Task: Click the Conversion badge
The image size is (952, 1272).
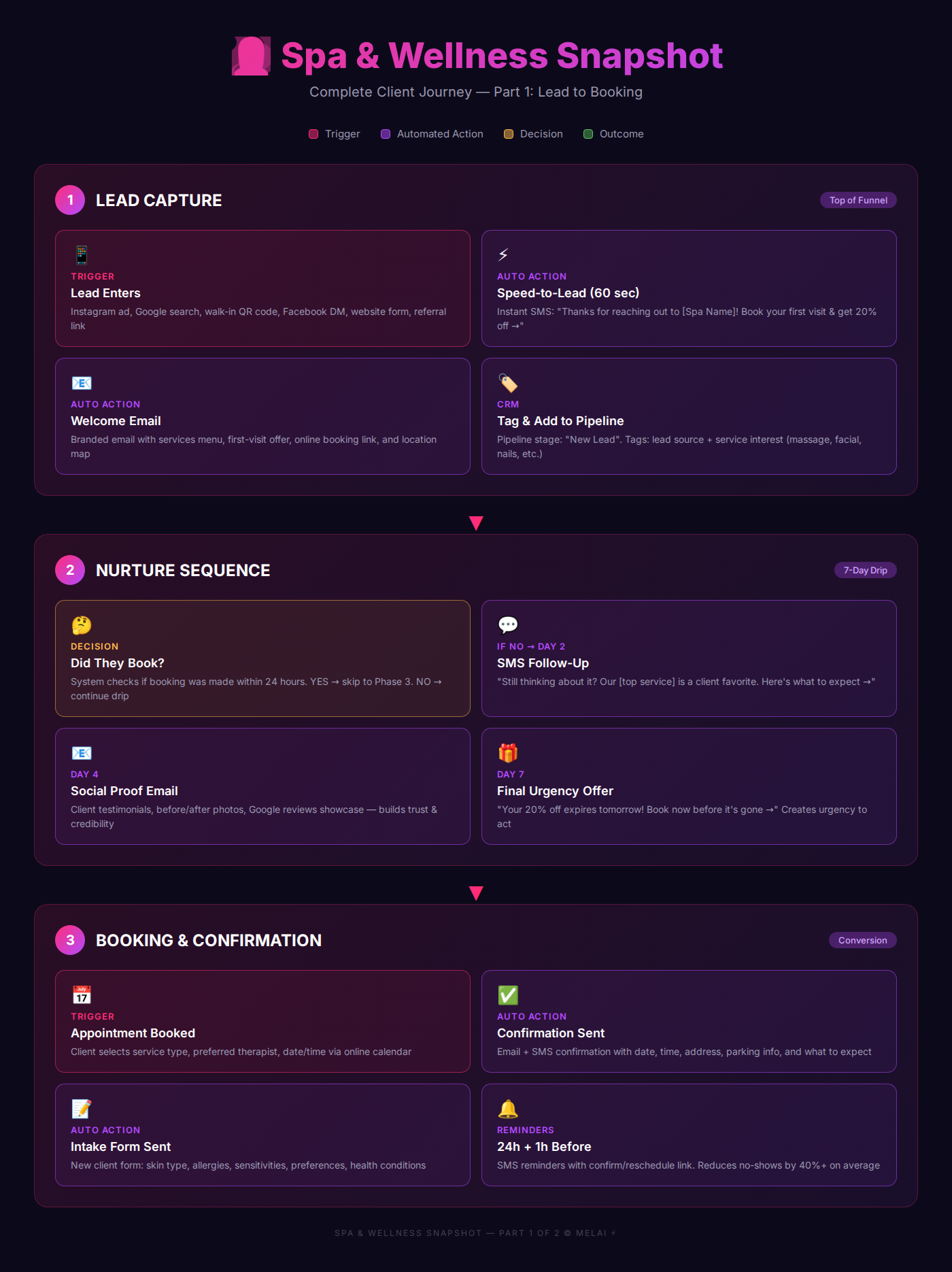Action: click(862, 940)
